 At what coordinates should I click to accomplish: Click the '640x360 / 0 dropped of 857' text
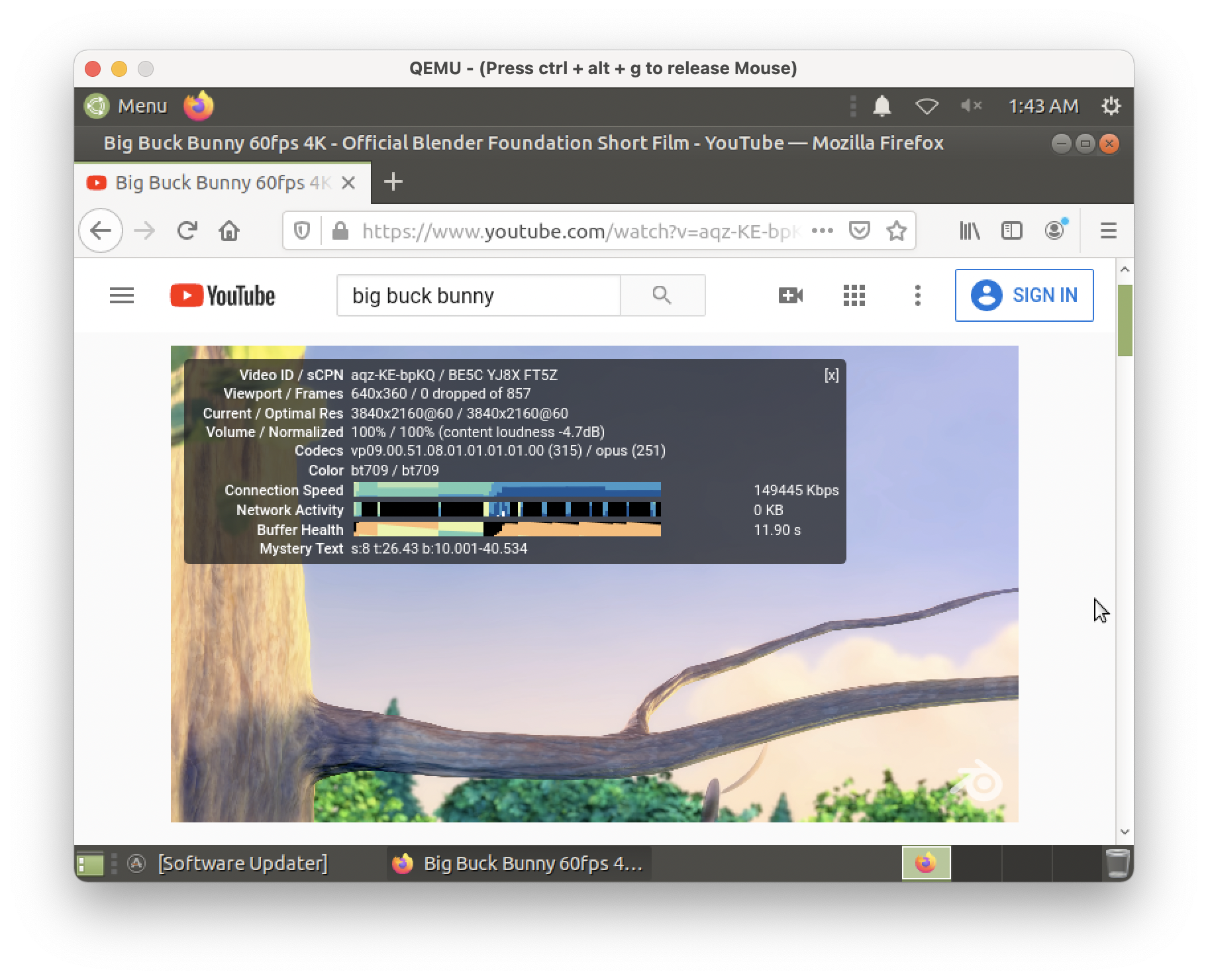[x=440, y=394]
